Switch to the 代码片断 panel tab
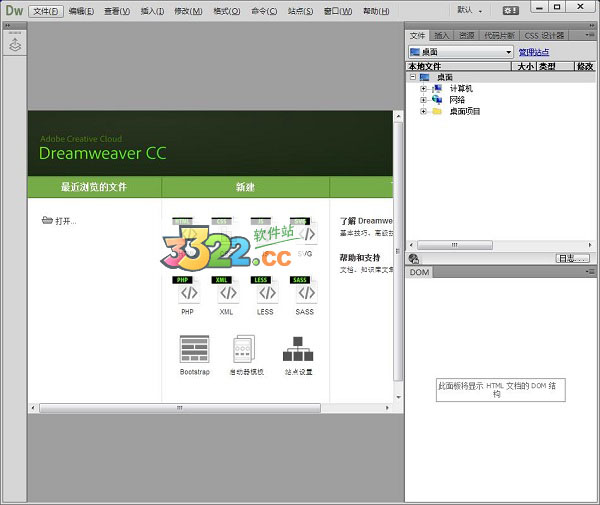The height and width of the screenshot is (505, 600). click(499, 36)
